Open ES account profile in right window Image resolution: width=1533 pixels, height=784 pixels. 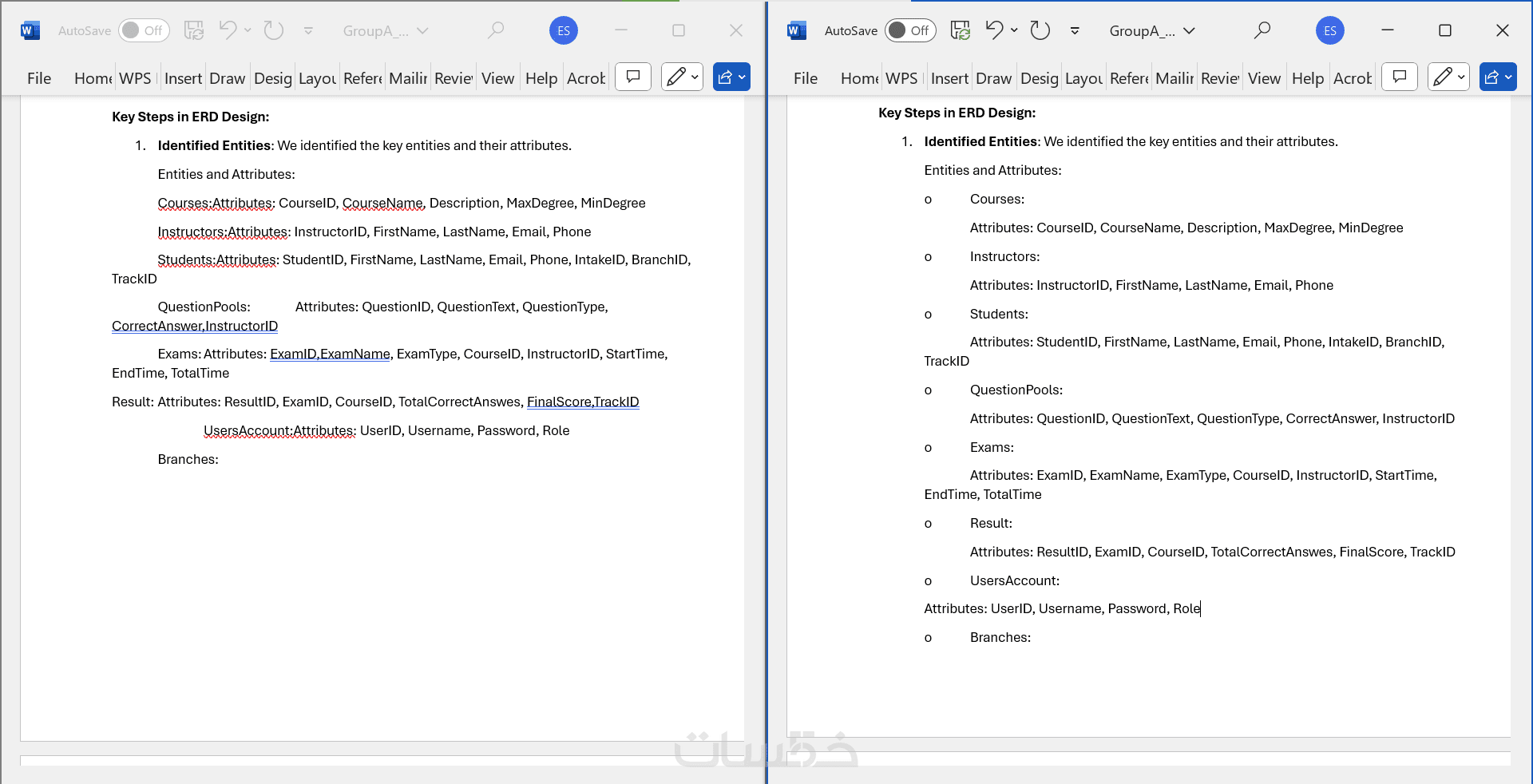click(1330, 30)
